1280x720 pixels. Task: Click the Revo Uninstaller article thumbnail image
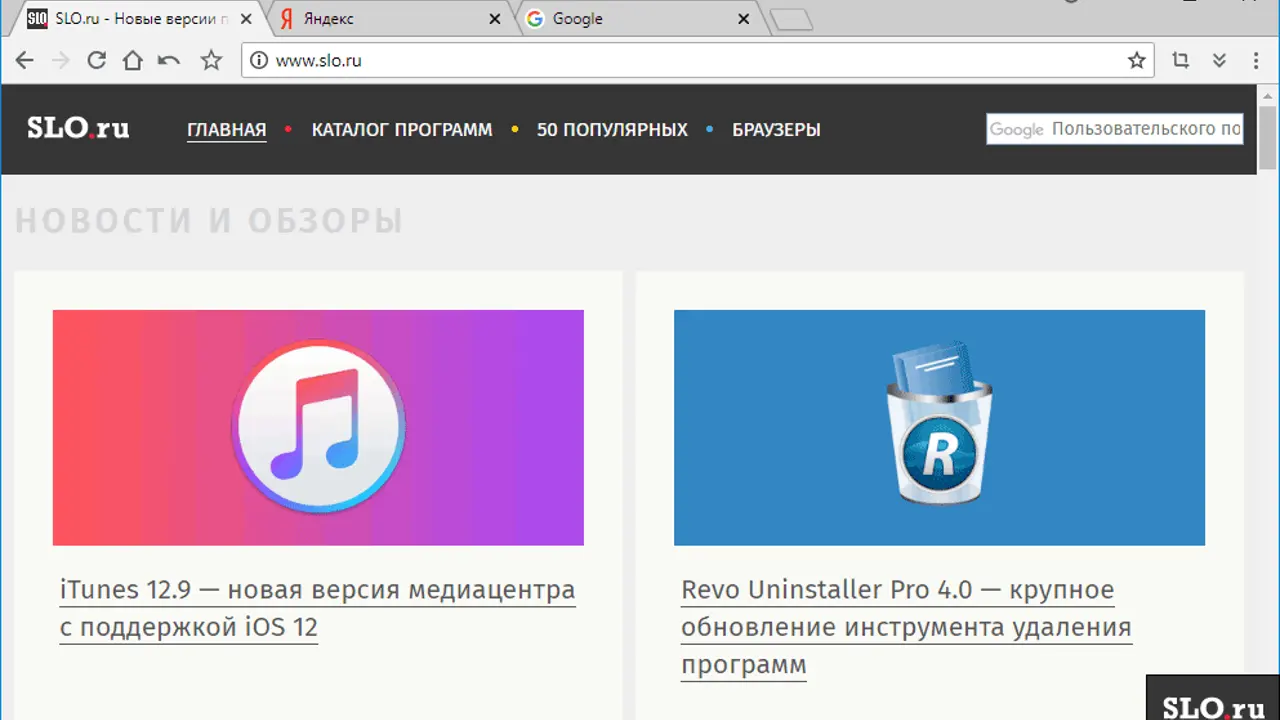point(939,427)
